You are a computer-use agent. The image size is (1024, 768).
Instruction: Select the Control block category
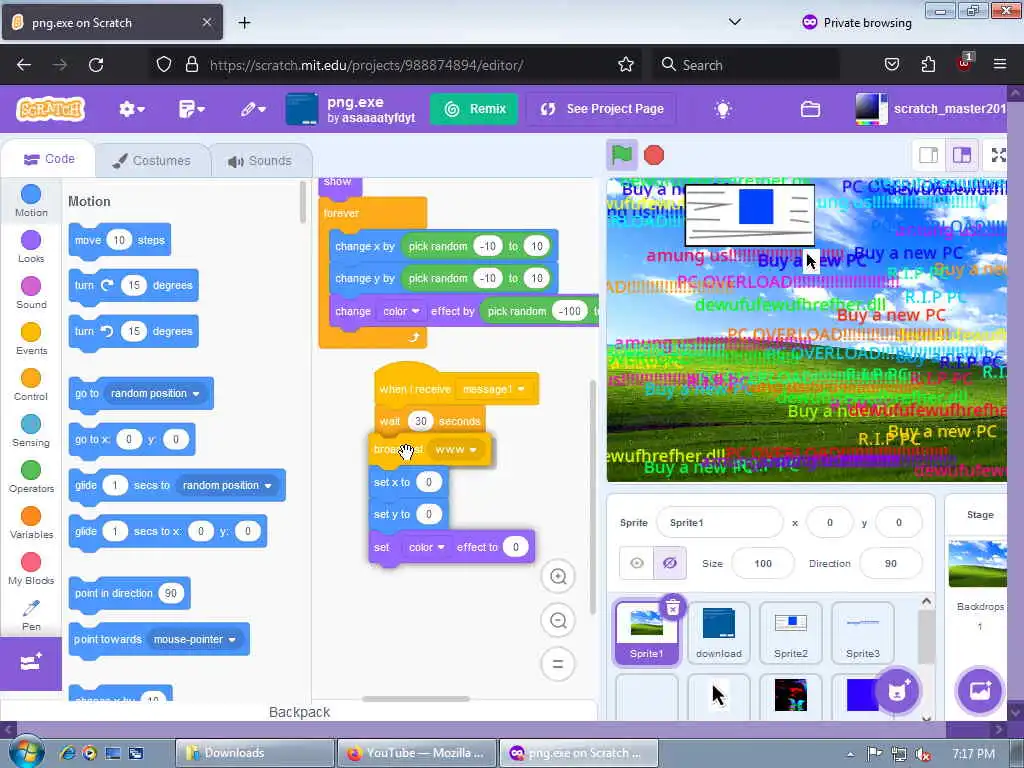(31, 385)
